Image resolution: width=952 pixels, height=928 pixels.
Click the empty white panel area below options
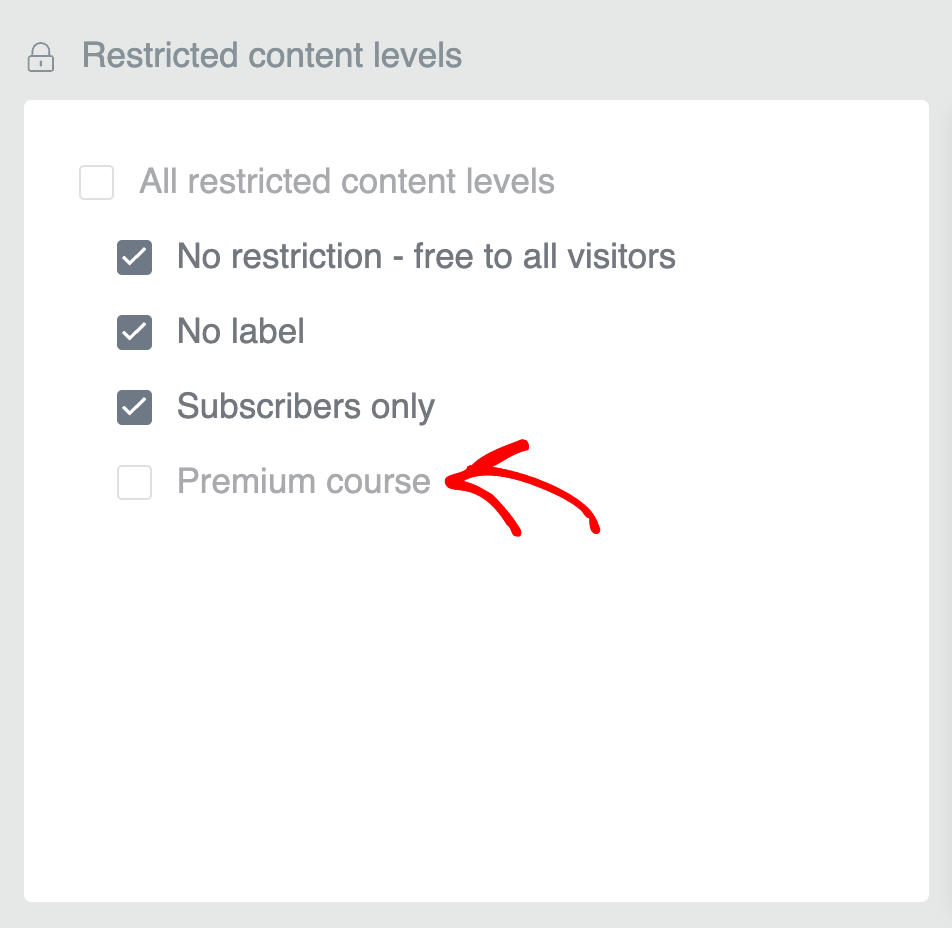coord(476,717)
